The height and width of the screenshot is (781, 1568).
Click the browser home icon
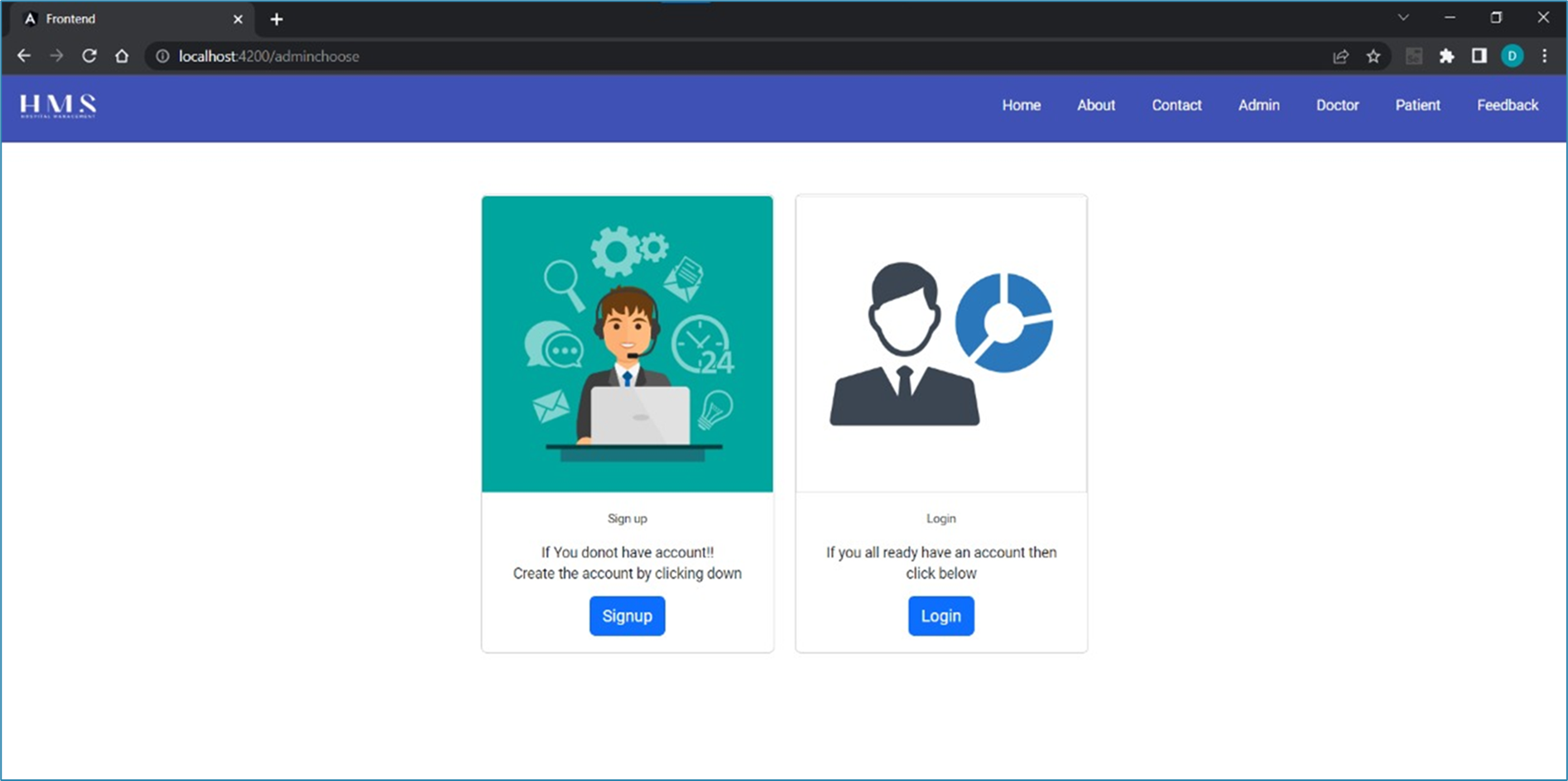tap(123, 56)
